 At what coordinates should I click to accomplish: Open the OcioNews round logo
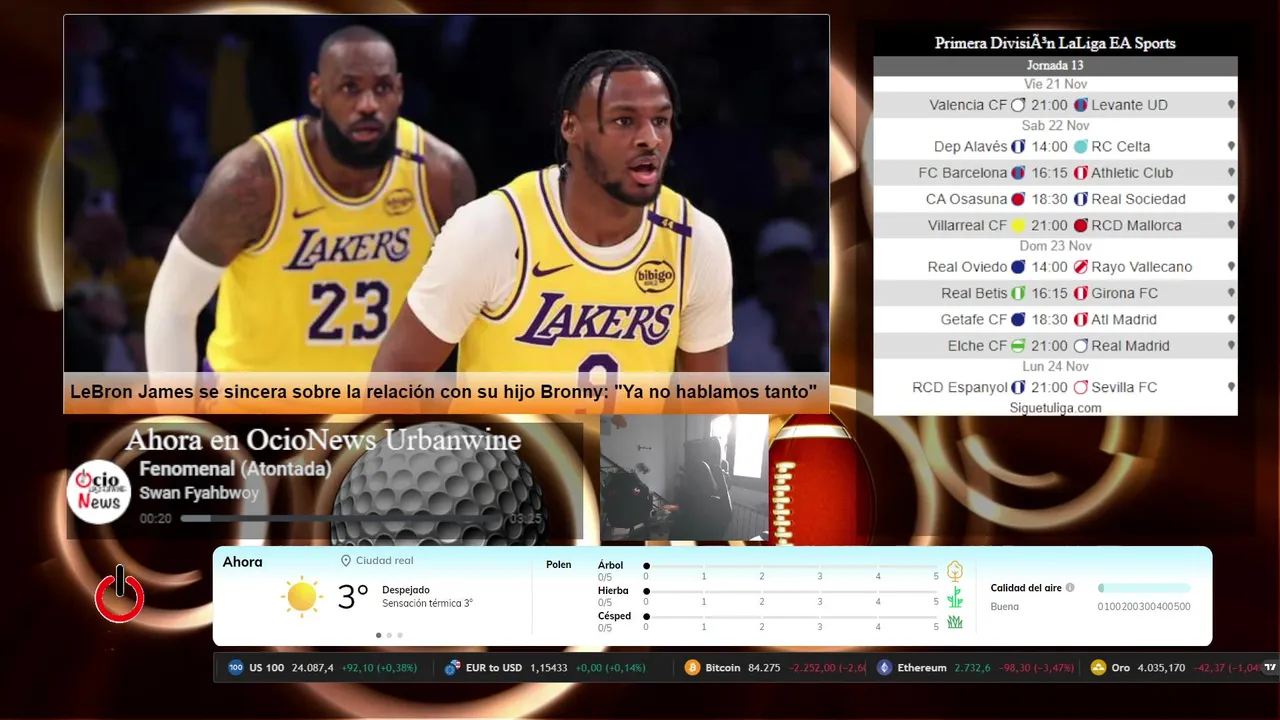(99, 492)
